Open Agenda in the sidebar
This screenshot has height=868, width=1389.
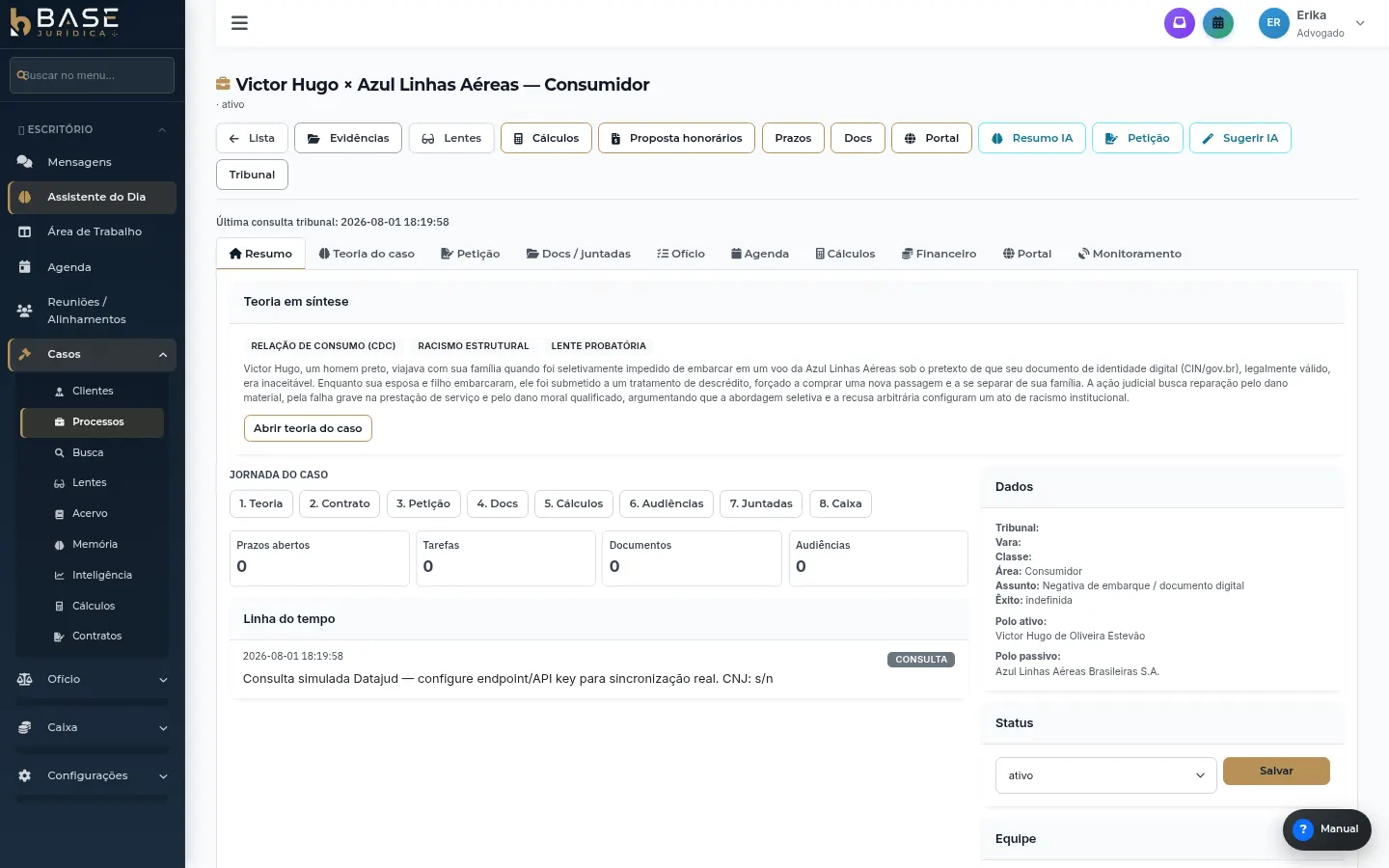[x=92, y=267]
